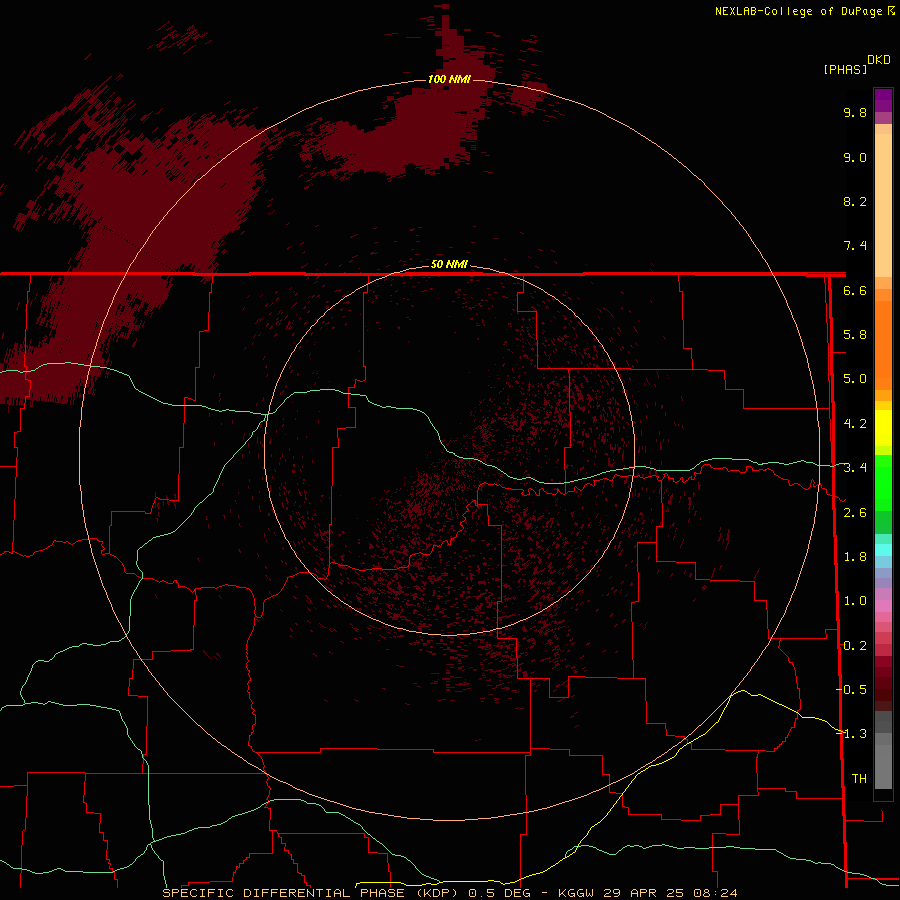Click the cyan segment of the colorbar
The height and width of the screenshot is (900, 900).
click(x=883, y=550)
